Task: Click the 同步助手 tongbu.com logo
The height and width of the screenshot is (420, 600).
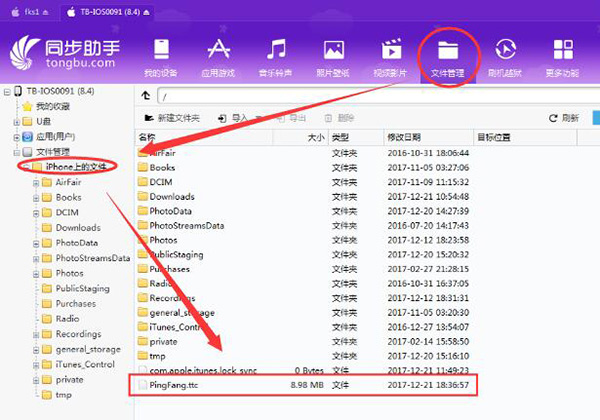Action: 64,53
